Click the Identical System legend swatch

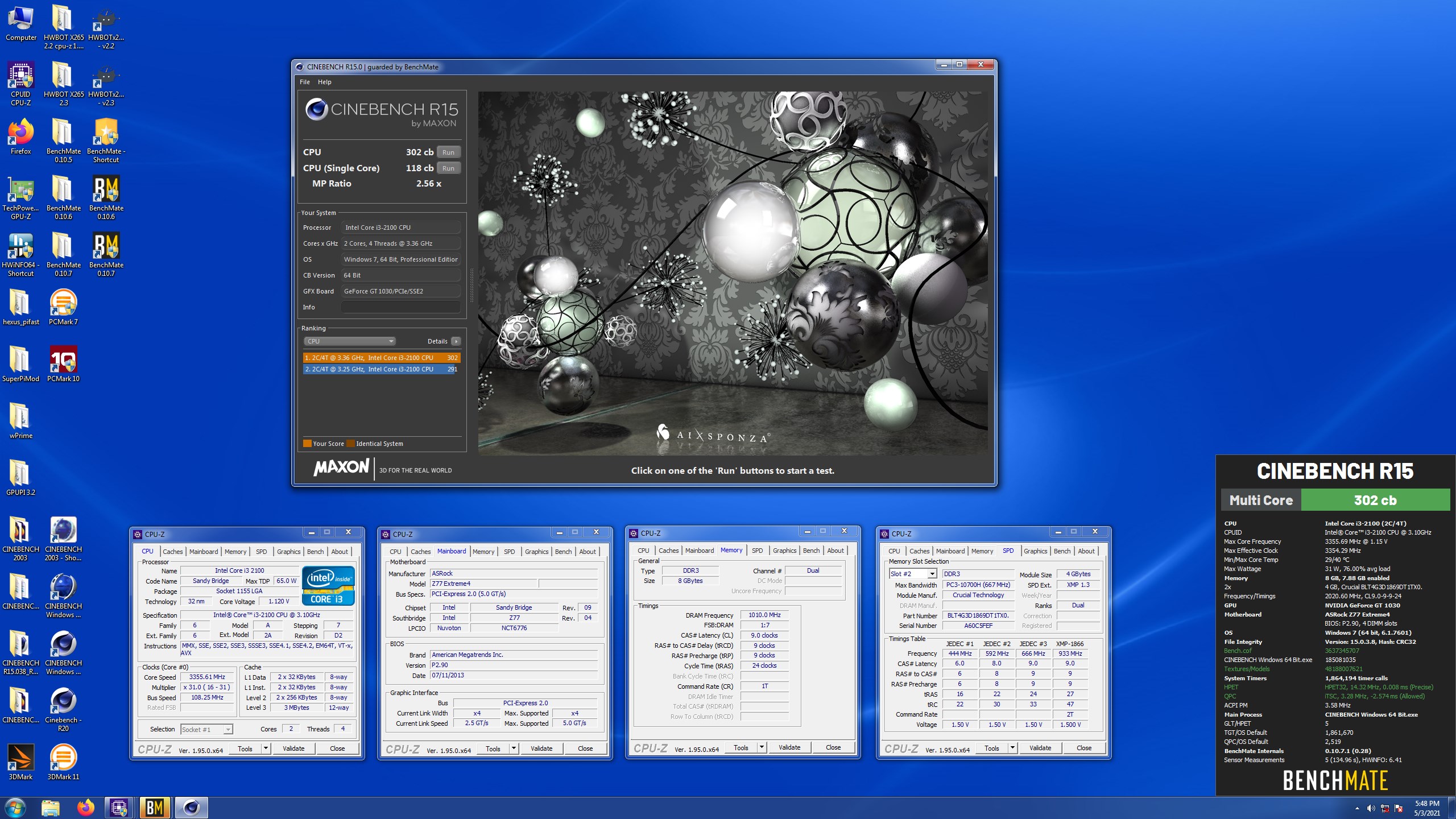pos(351,444)
